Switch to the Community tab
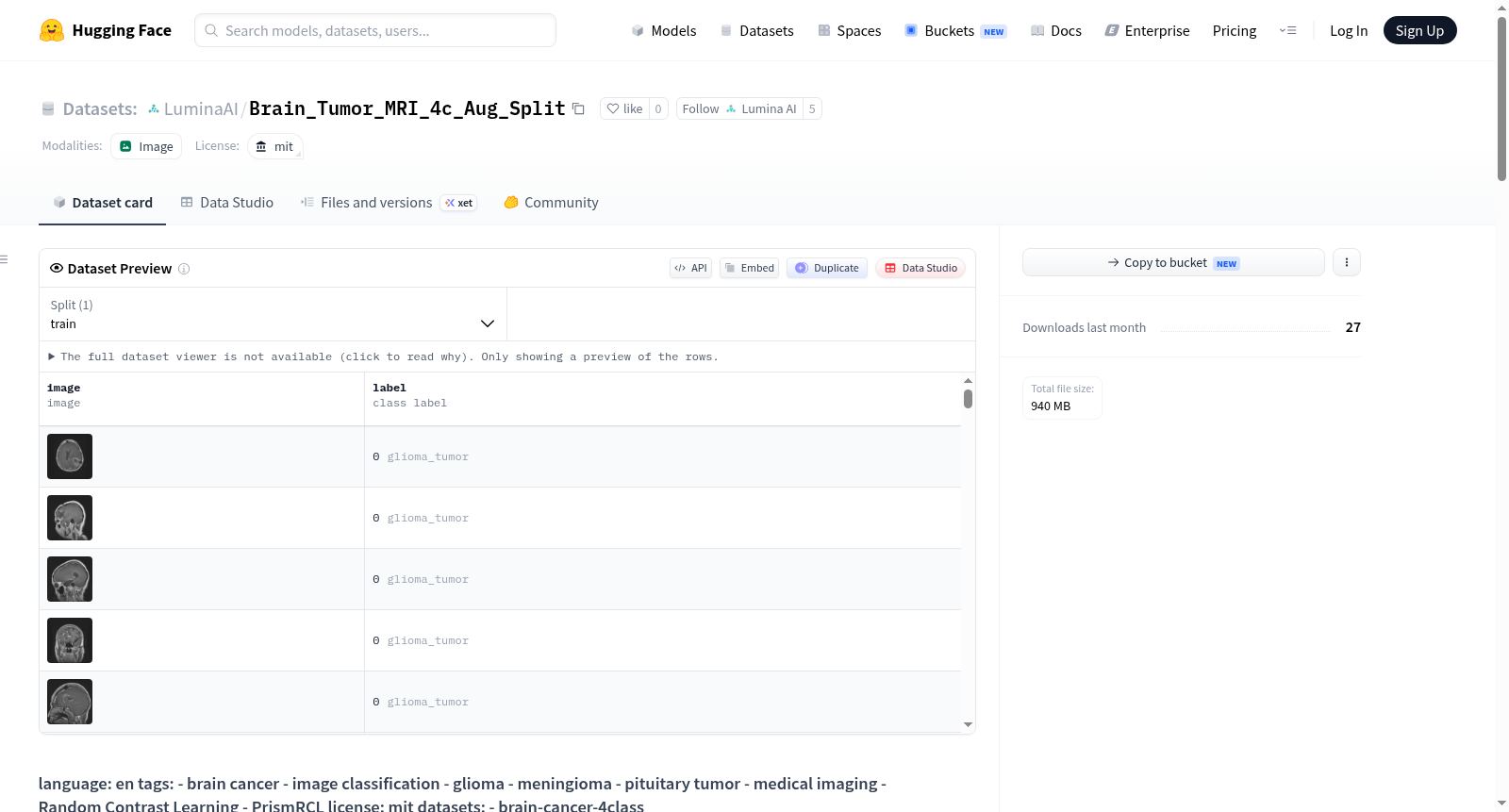Viewport: 1509px width, 812px height. click(551, 203)
